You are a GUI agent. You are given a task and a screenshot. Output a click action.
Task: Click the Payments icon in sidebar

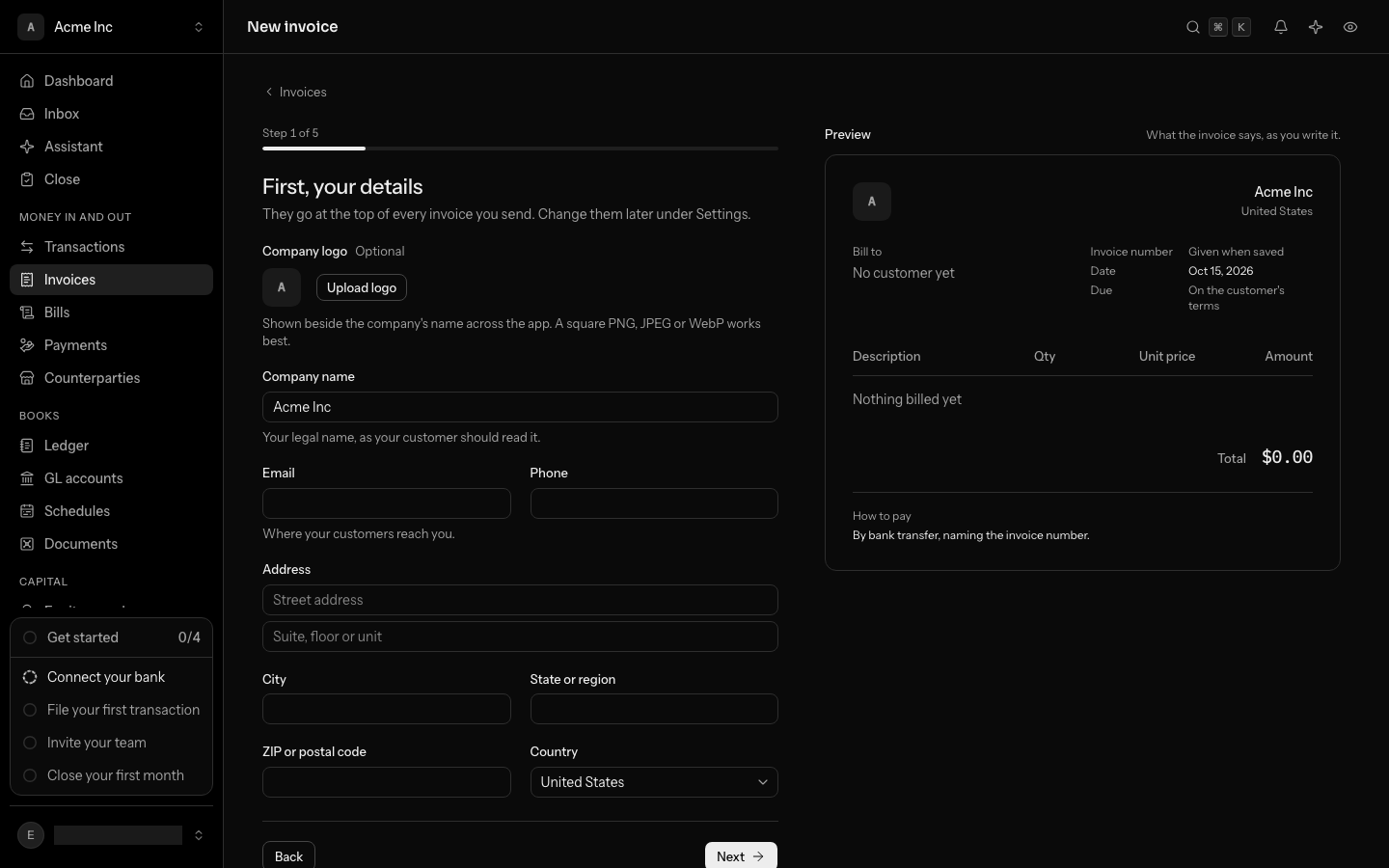click(x=27, y=345)
